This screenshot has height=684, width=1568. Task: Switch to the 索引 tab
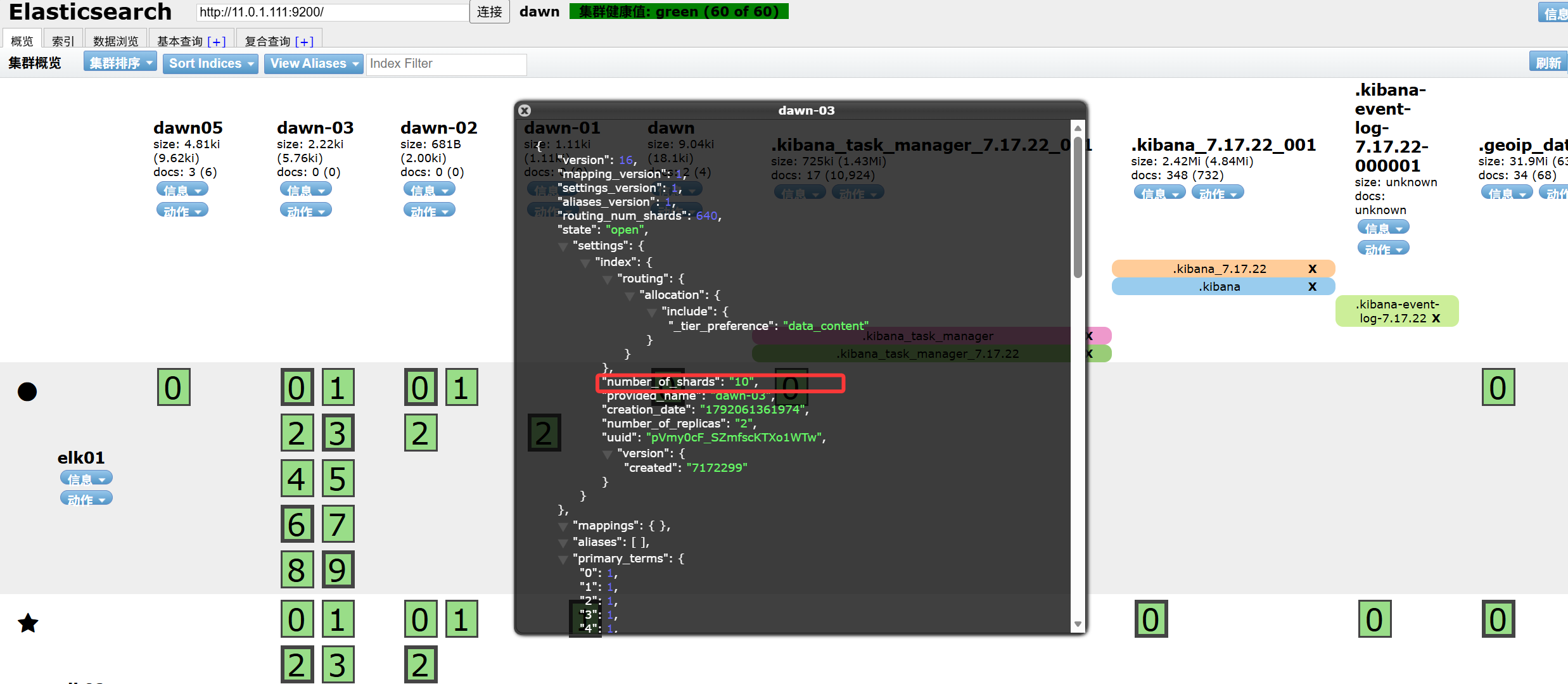[x=63, y=40]
